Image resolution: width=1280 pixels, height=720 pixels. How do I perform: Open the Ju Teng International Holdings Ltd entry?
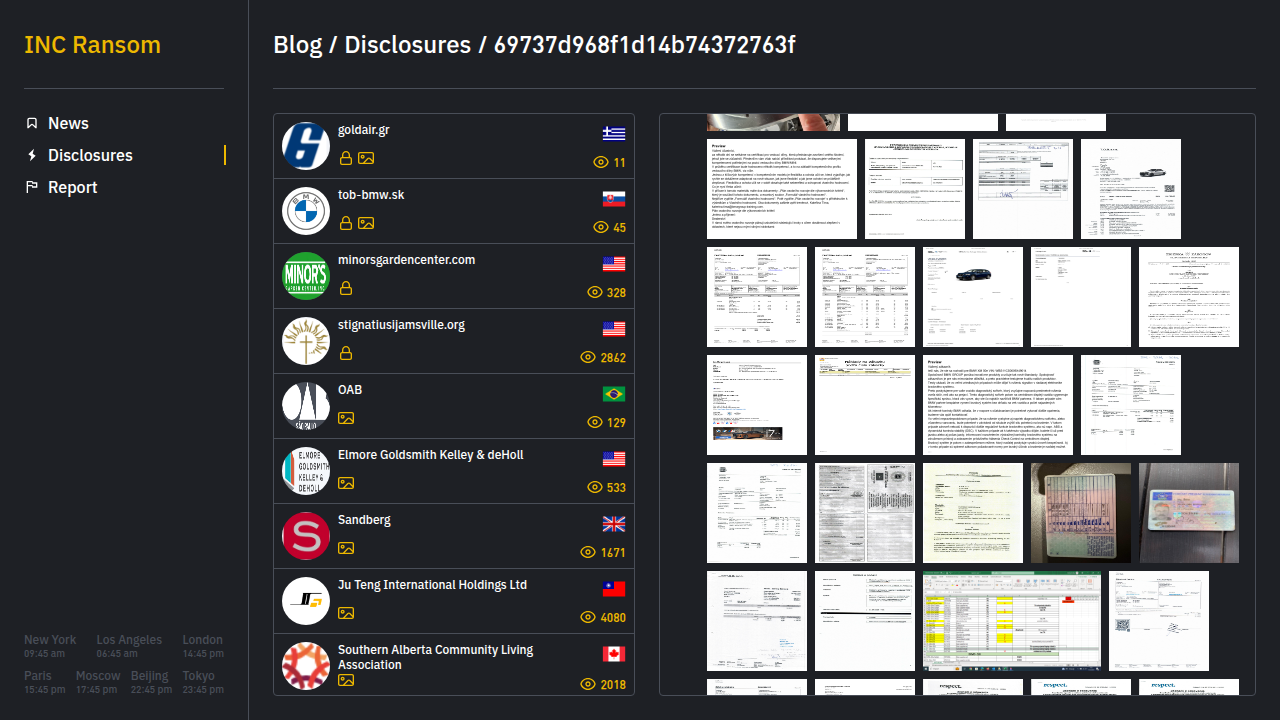[432, 585]
